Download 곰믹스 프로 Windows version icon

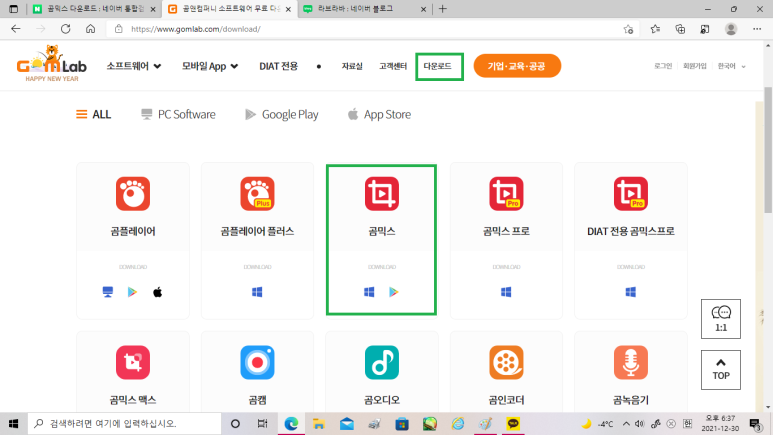(x=506, y=292)
